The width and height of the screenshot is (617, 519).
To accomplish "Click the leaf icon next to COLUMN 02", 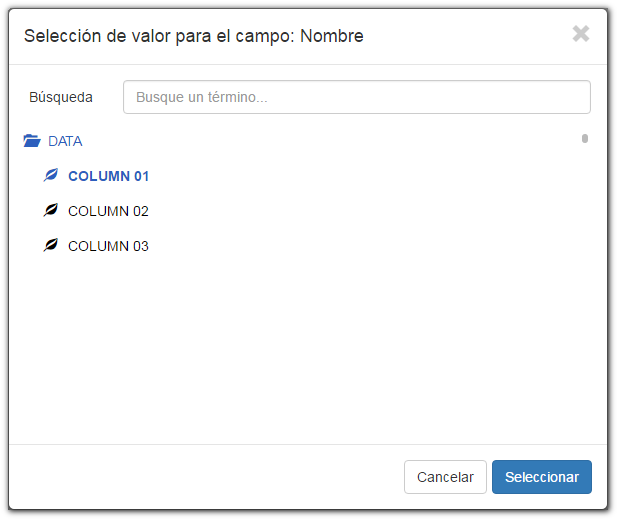I will (x=51, y=210).
